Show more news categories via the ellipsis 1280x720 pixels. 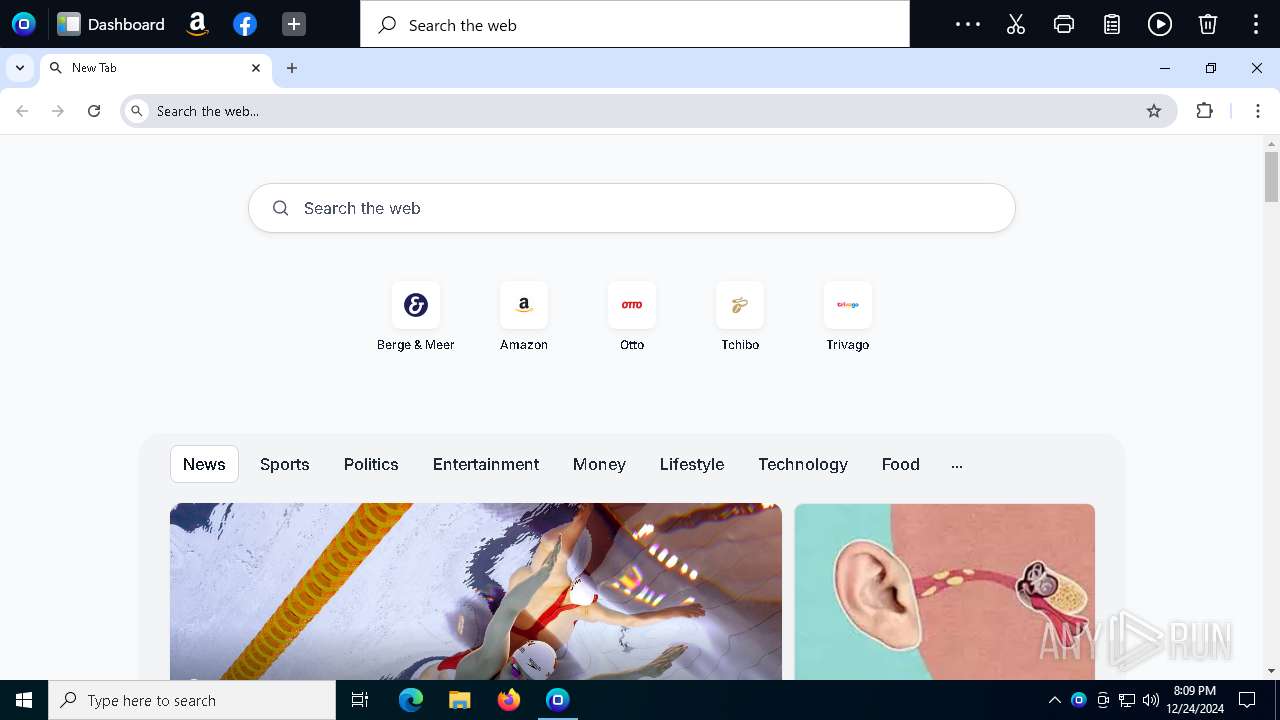957,465
